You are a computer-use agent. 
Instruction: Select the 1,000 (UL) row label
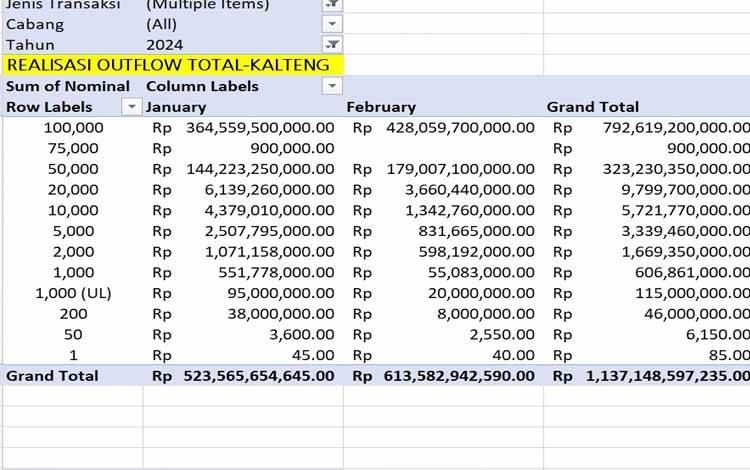tap(73, 293)
